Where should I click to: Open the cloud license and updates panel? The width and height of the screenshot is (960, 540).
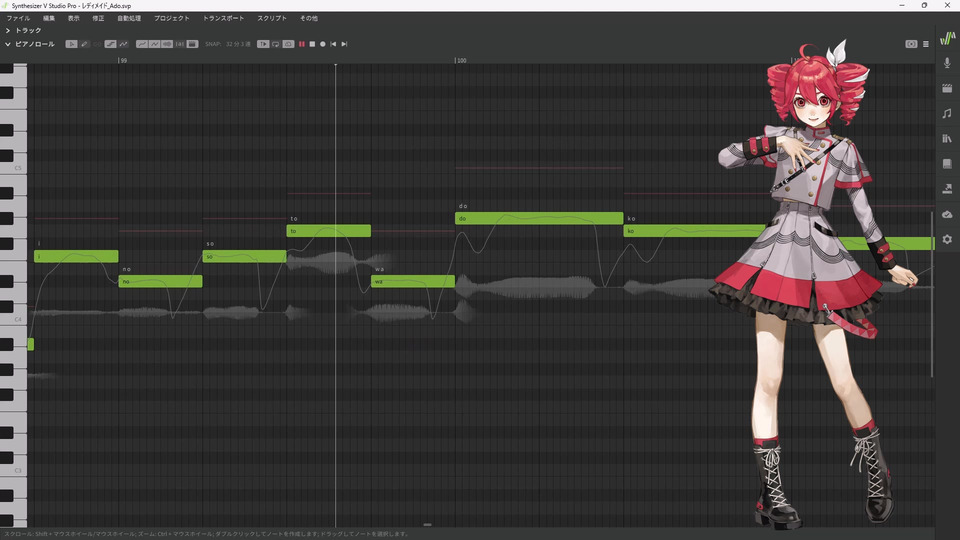click(947, 214)
